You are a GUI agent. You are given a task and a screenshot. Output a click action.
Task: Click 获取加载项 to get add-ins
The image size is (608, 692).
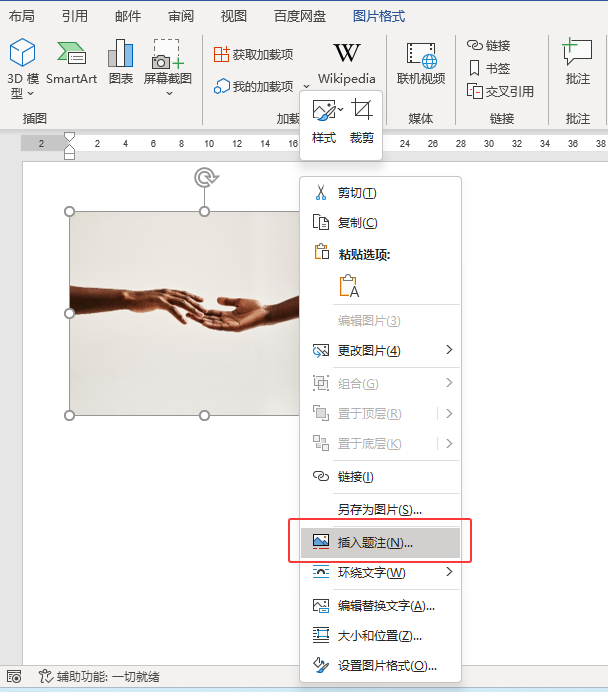tap(253, 54)
